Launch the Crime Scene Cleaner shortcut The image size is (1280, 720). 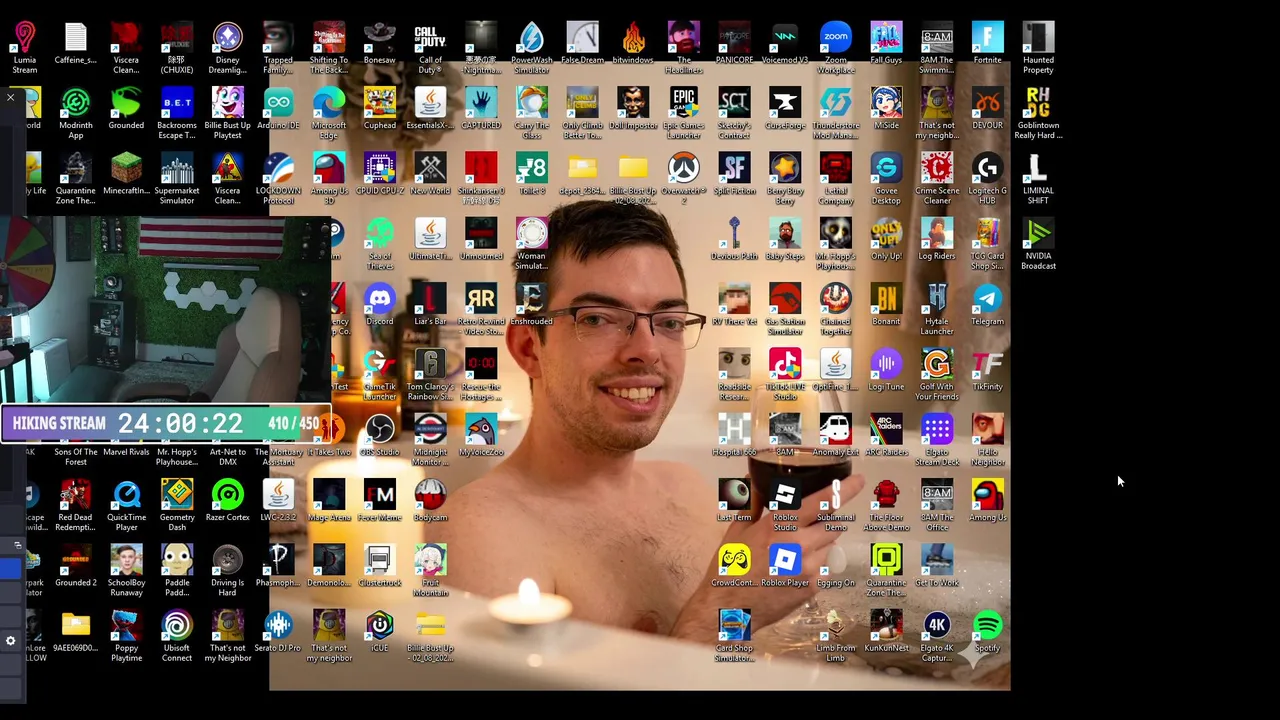937,179
